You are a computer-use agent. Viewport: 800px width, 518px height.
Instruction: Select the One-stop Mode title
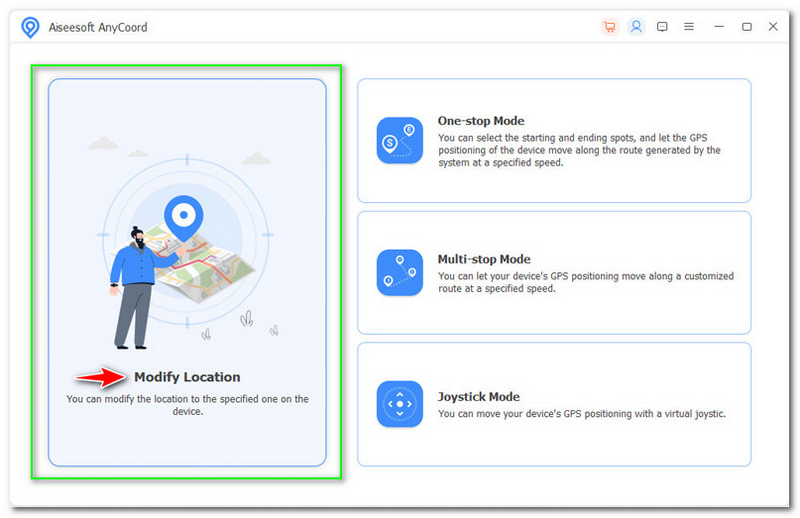tap(481, 121)
